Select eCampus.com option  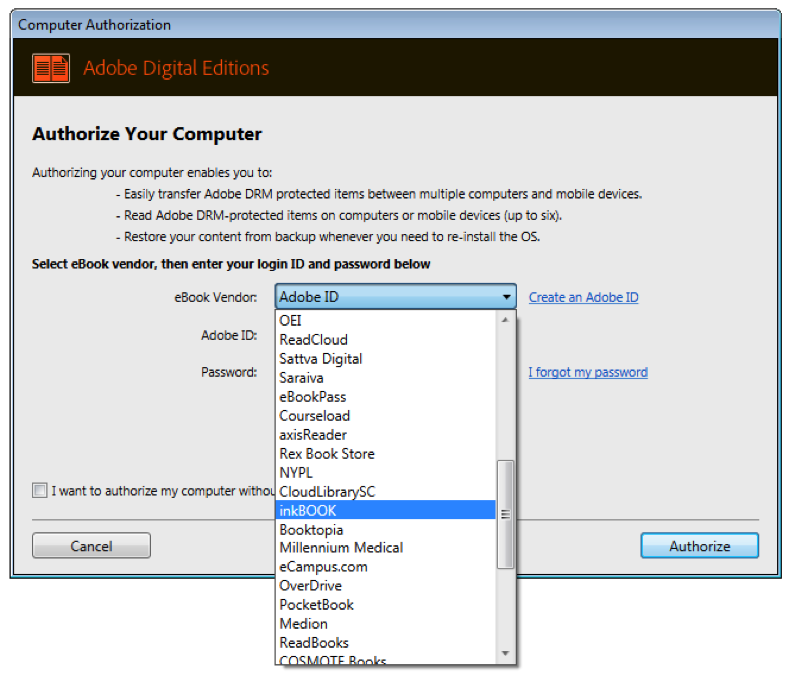coord(386,567)
